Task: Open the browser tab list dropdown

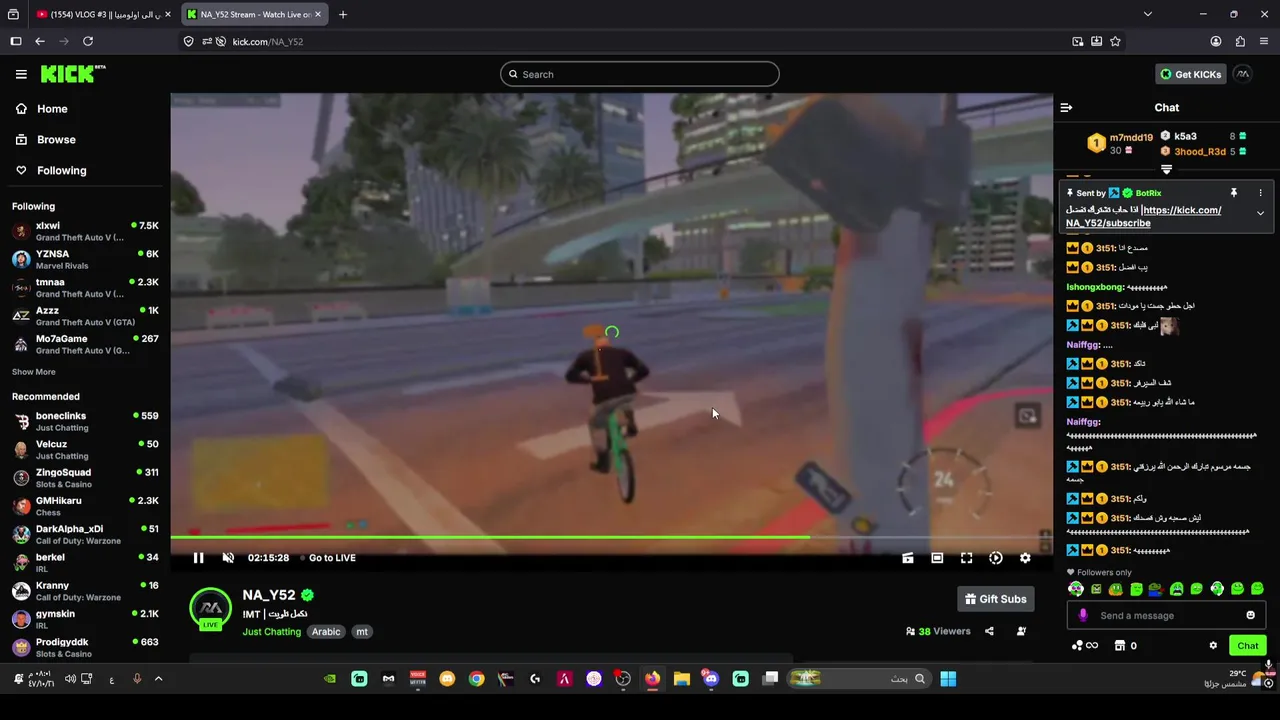Action: pyautogui.click(x=1147, y=14)
